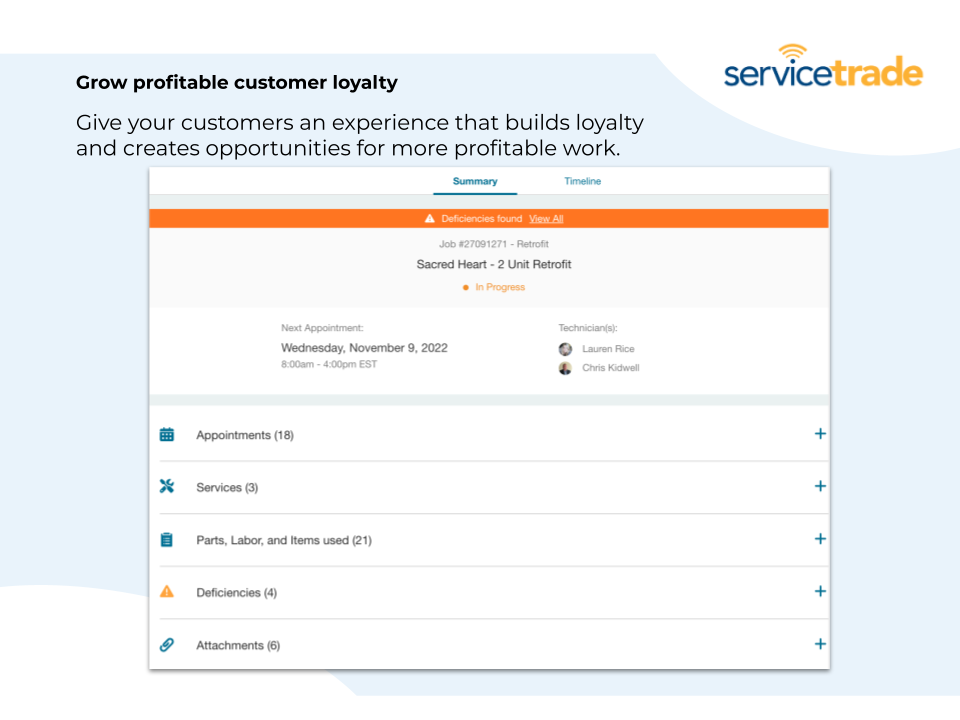
Task: Click the ServiceTrade logo
Action: 823,68
